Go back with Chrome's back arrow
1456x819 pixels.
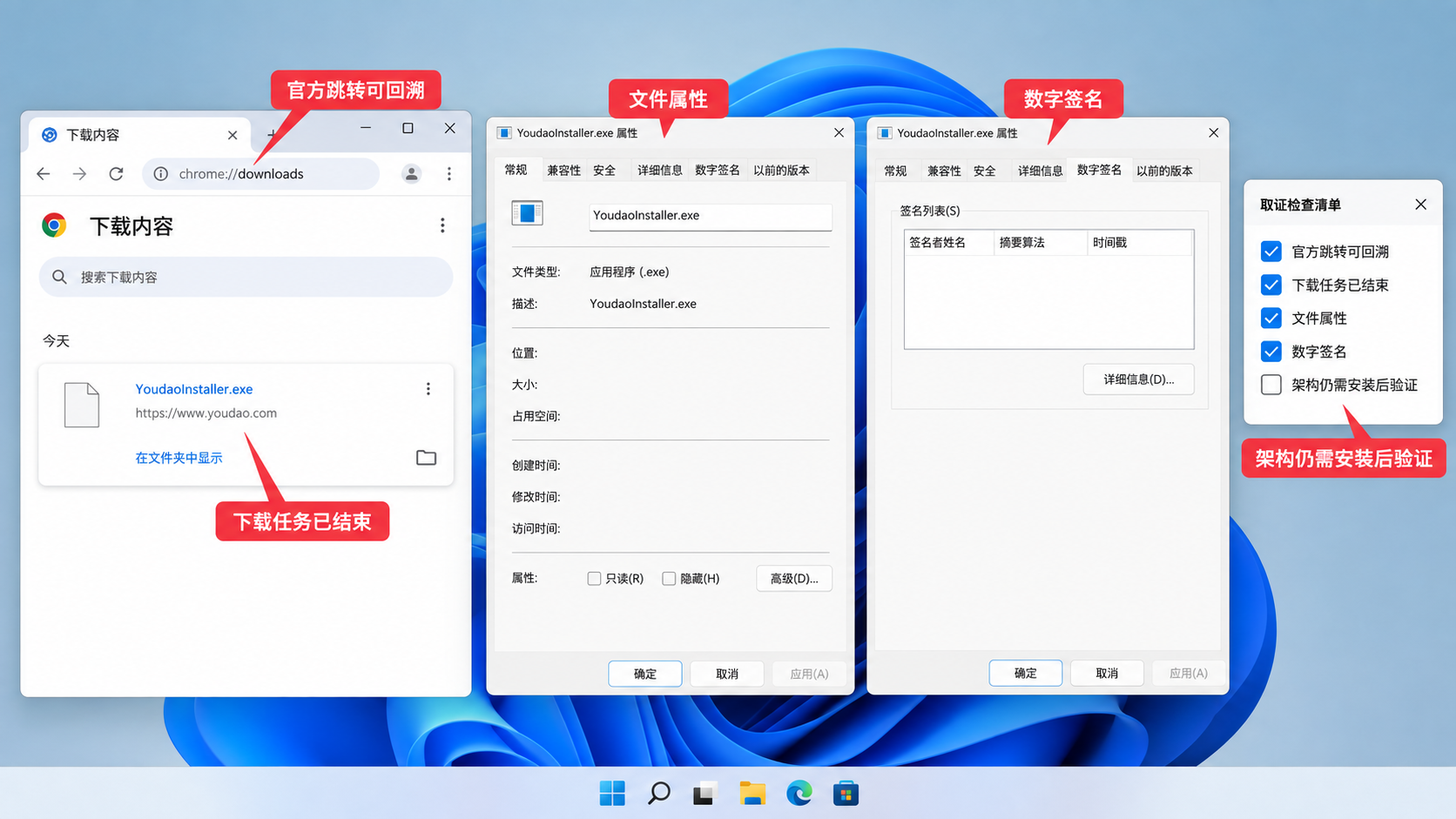44,174
